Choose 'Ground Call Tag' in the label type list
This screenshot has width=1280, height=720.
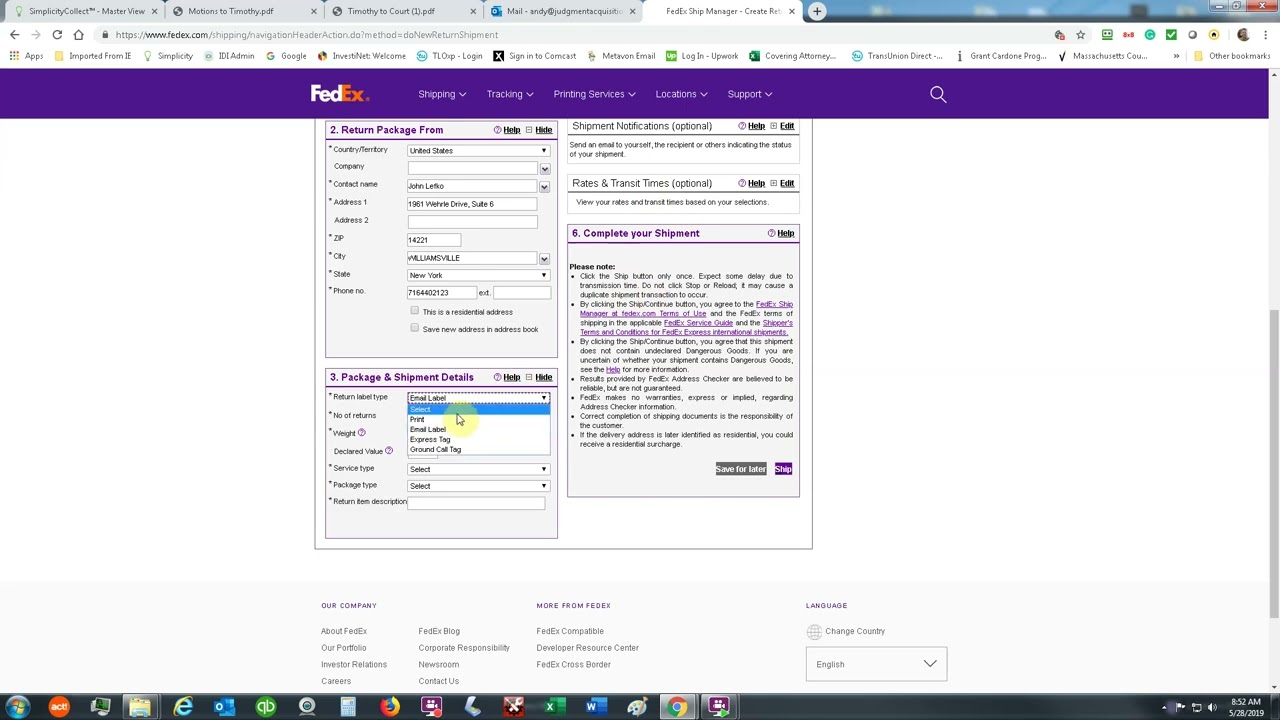pyautogui.click(x=478, y=449)
